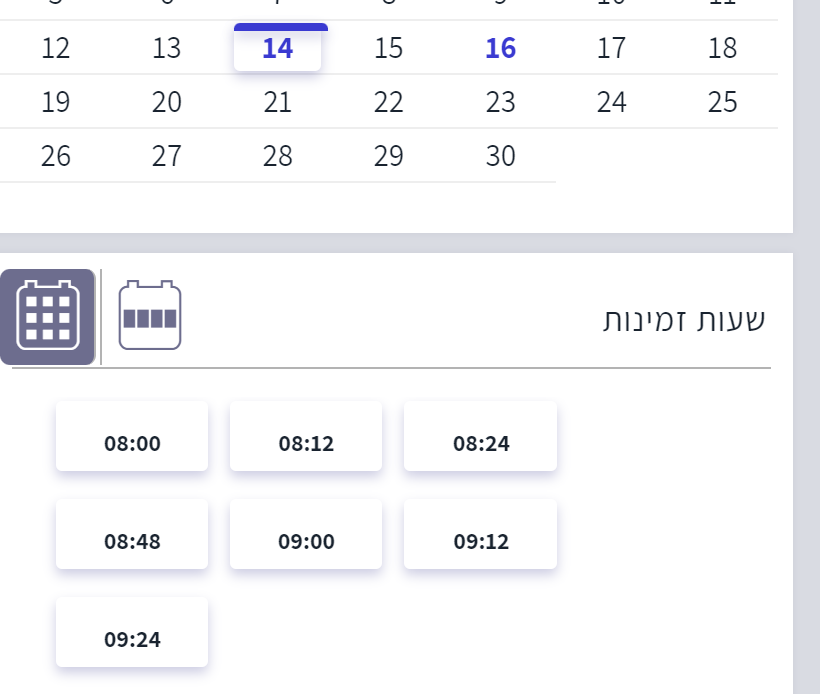Viewport: 820px width, 694px height.
Task: Choose day 15 in the calendar
Action: coord(388,48)
